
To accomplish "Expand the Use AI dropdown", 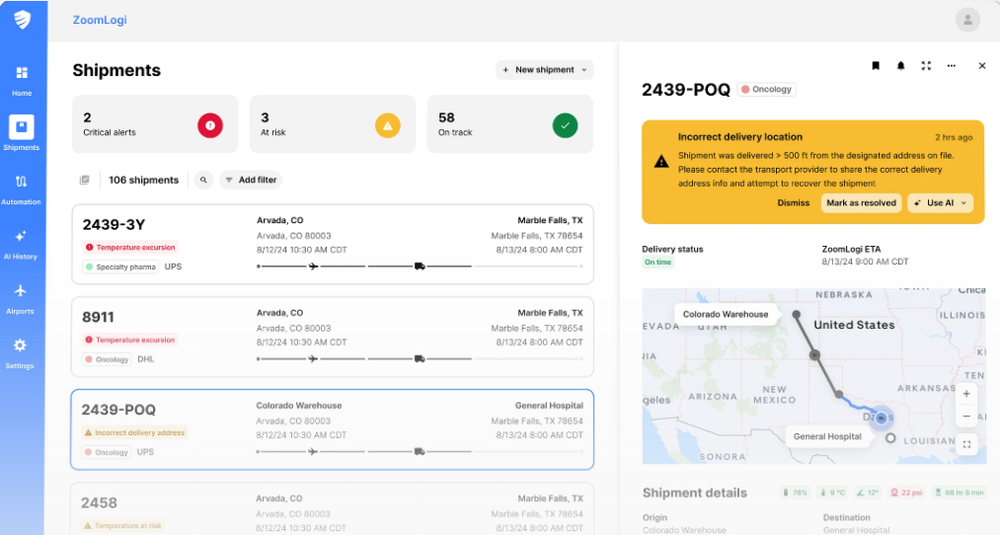I will coord(940,203).
